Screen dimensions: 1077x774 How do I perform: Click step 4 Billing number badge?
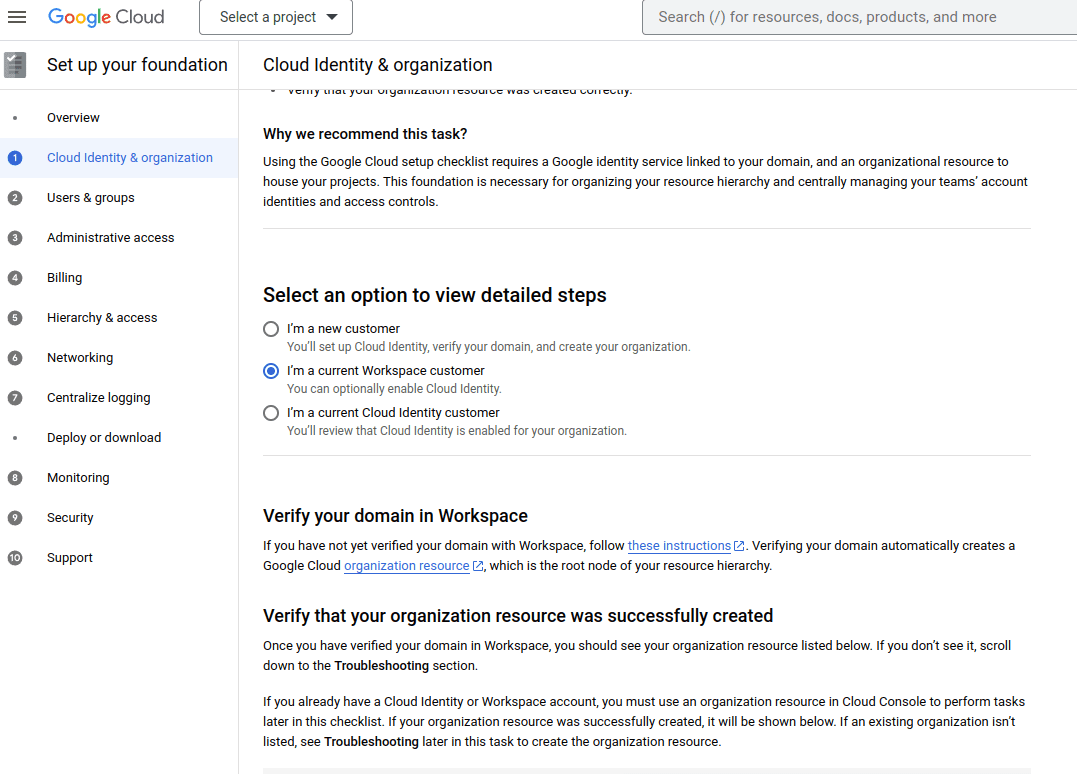point(15,278)
